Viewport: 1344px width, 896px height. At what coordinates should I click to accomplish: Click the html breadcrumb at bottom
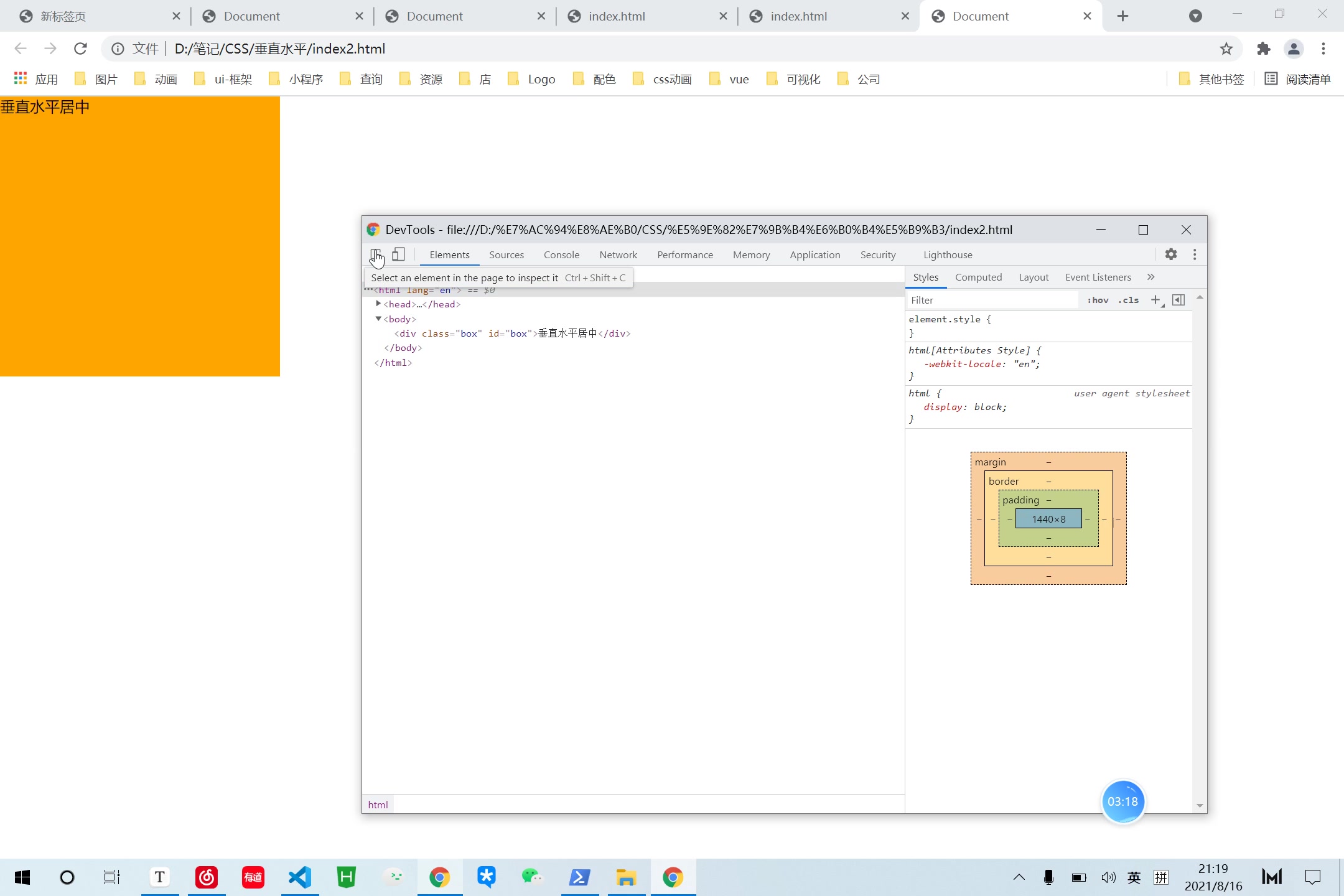pos(378,805)
